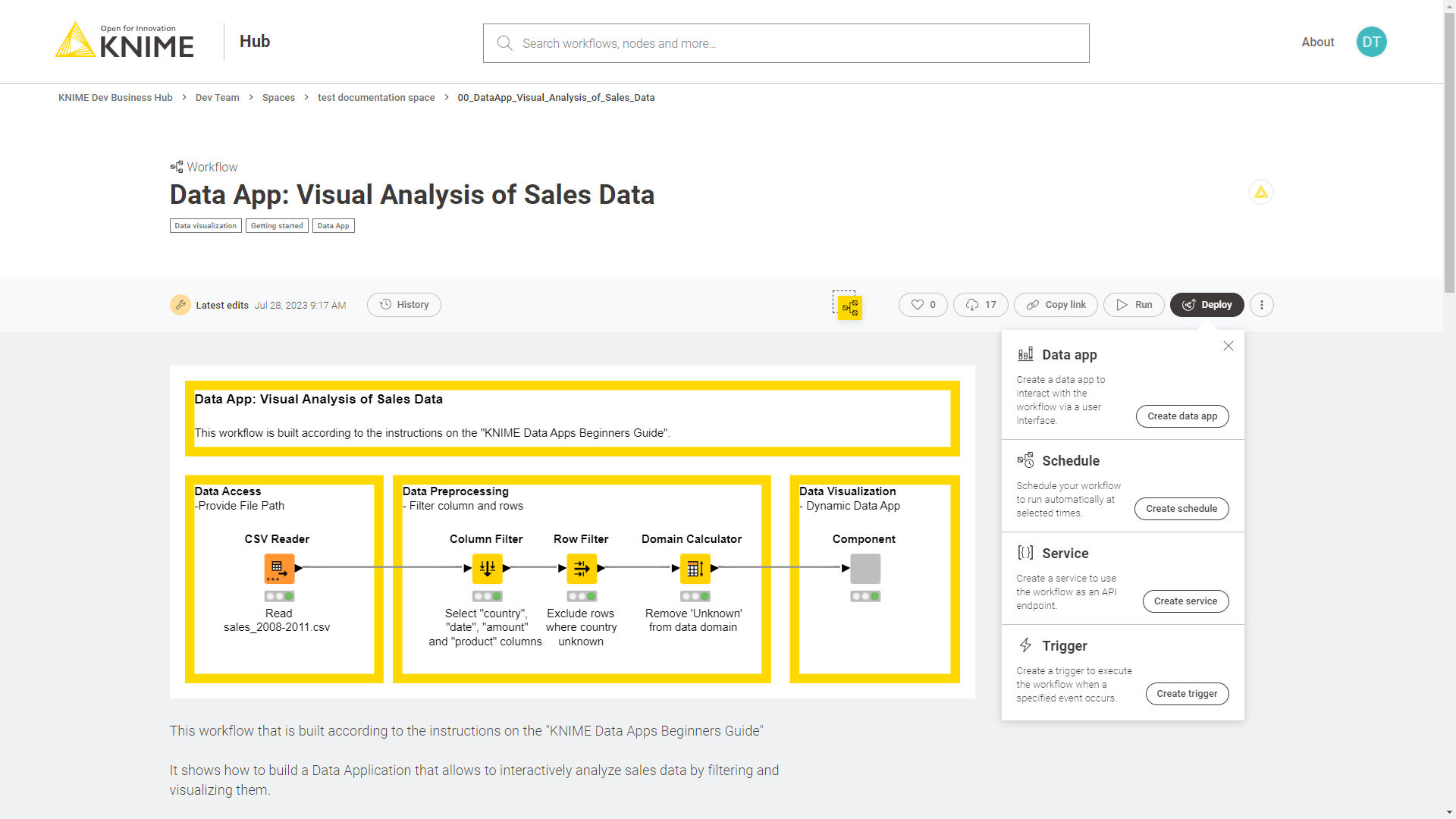Click the Getting started tag label
1456x819 pixels.
(276, 225)
